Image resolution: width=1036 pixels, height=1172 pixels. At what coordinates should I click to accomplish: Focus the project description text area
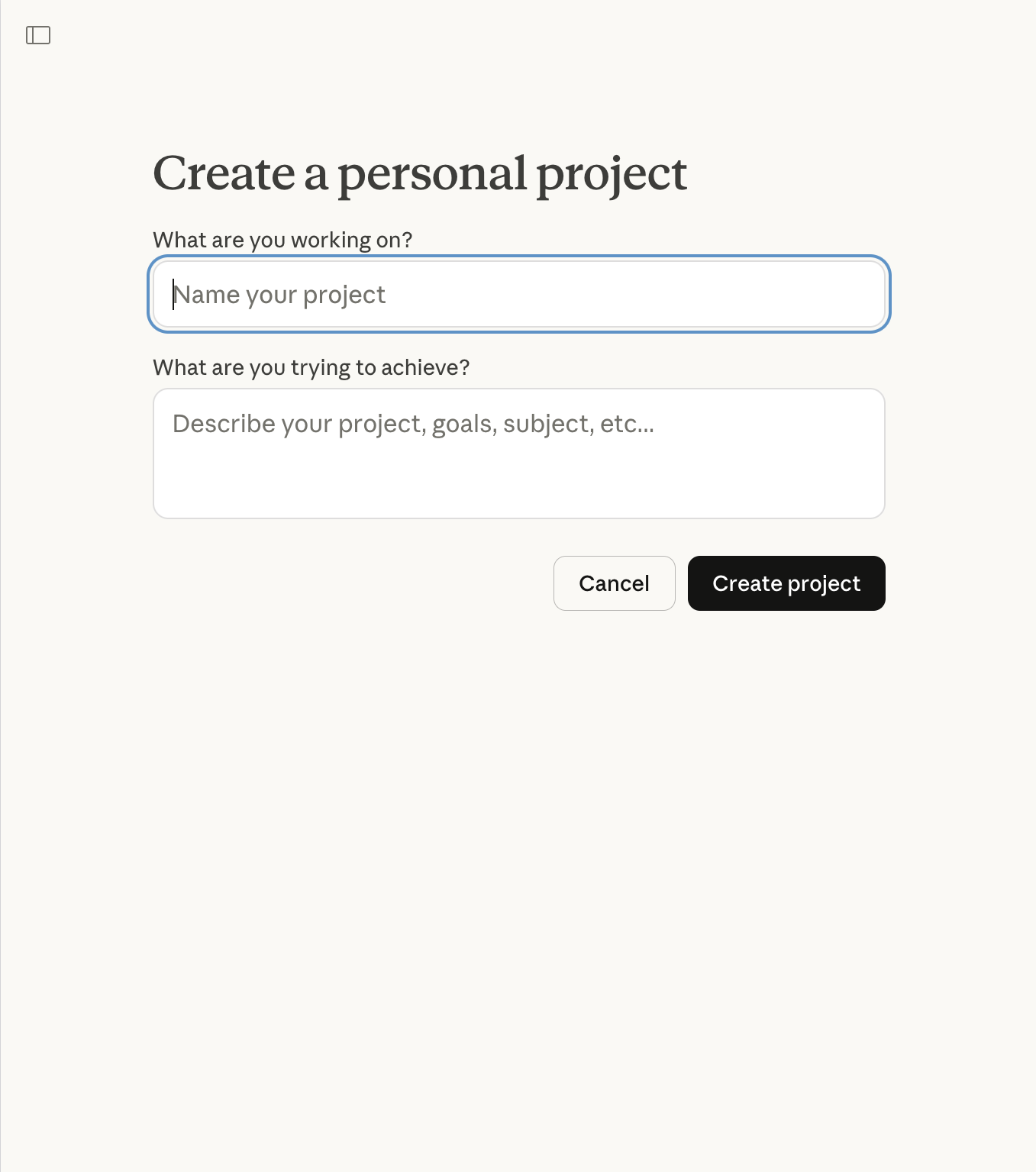click(x=519, y=454)
